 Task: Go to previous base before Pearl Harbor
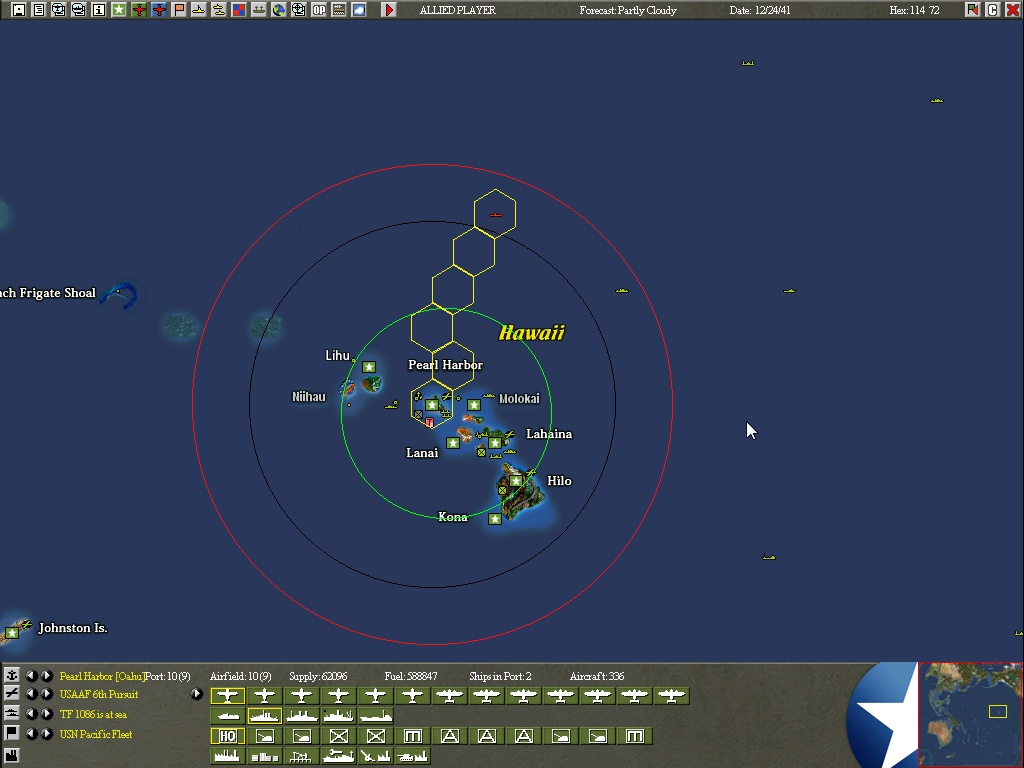31,676
